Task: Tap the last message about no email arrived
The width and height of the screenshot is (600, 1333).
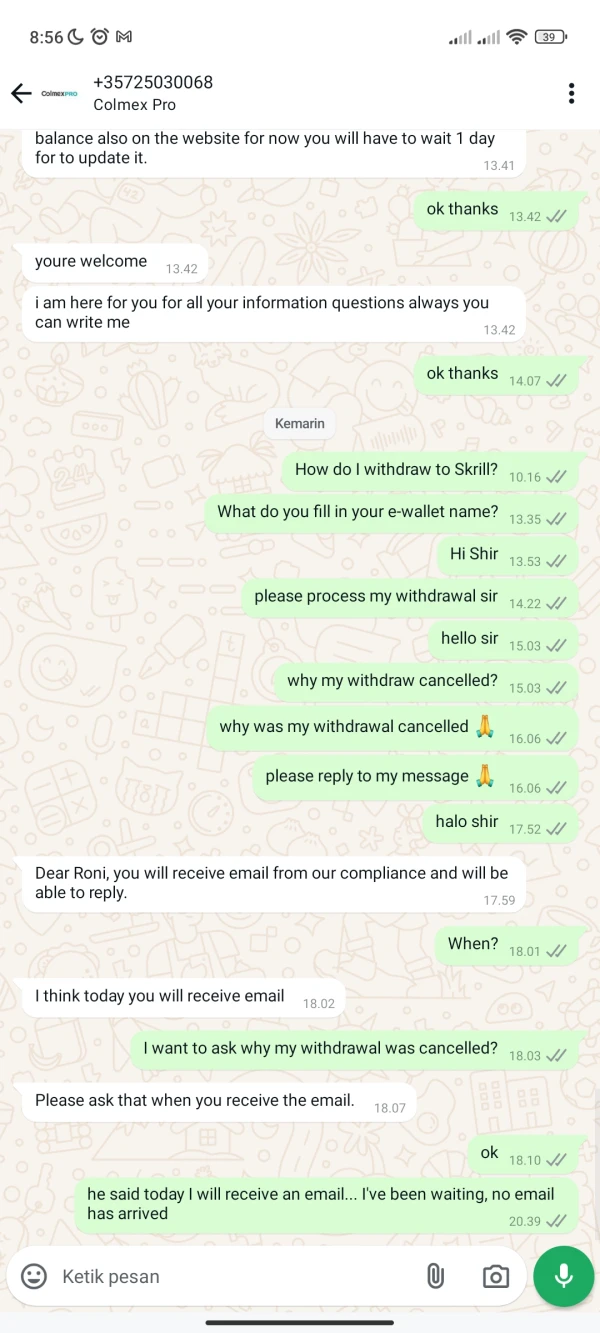Action: [x=326, y=1204]
